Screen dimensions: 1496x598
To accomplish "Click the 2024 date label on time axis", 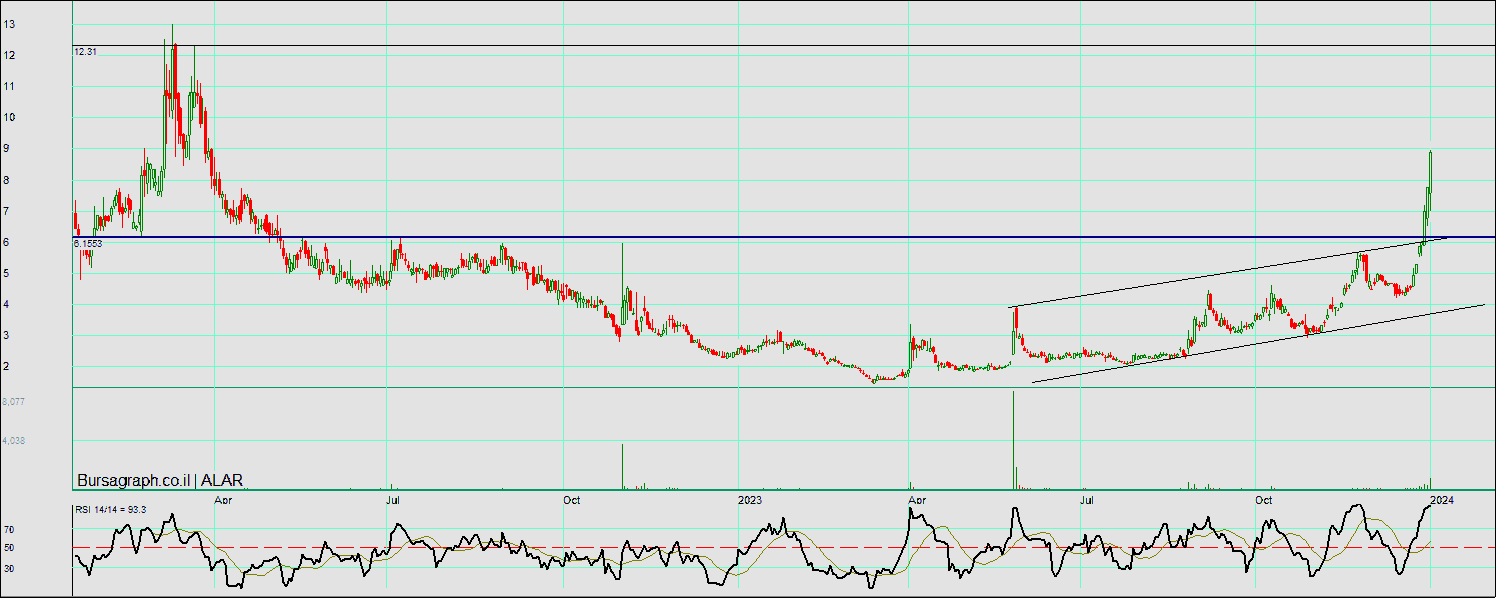I will tap(1441, 498).
